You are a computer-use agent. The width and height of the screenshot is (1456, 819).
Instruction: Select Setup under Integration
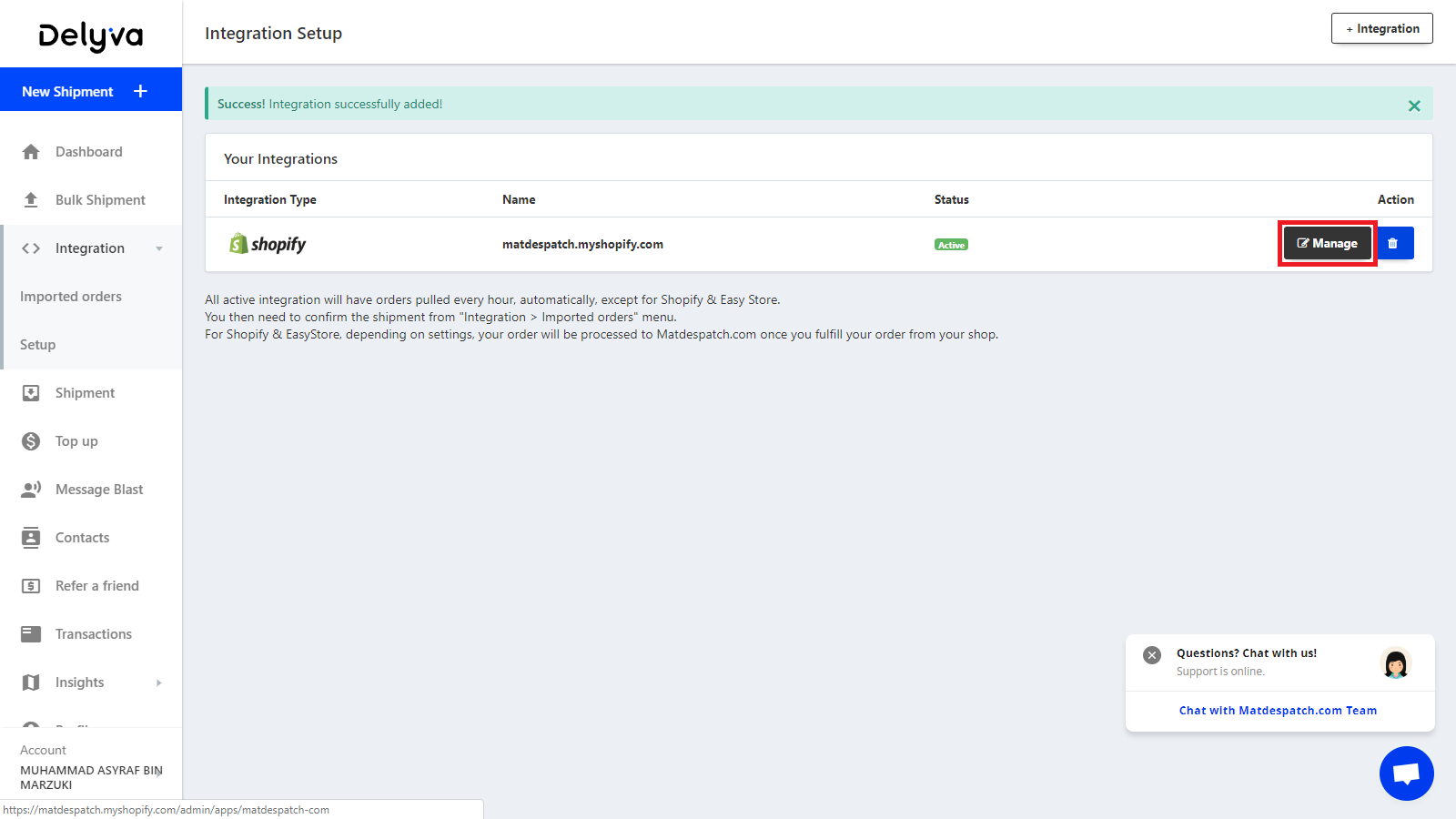(38, 345)
